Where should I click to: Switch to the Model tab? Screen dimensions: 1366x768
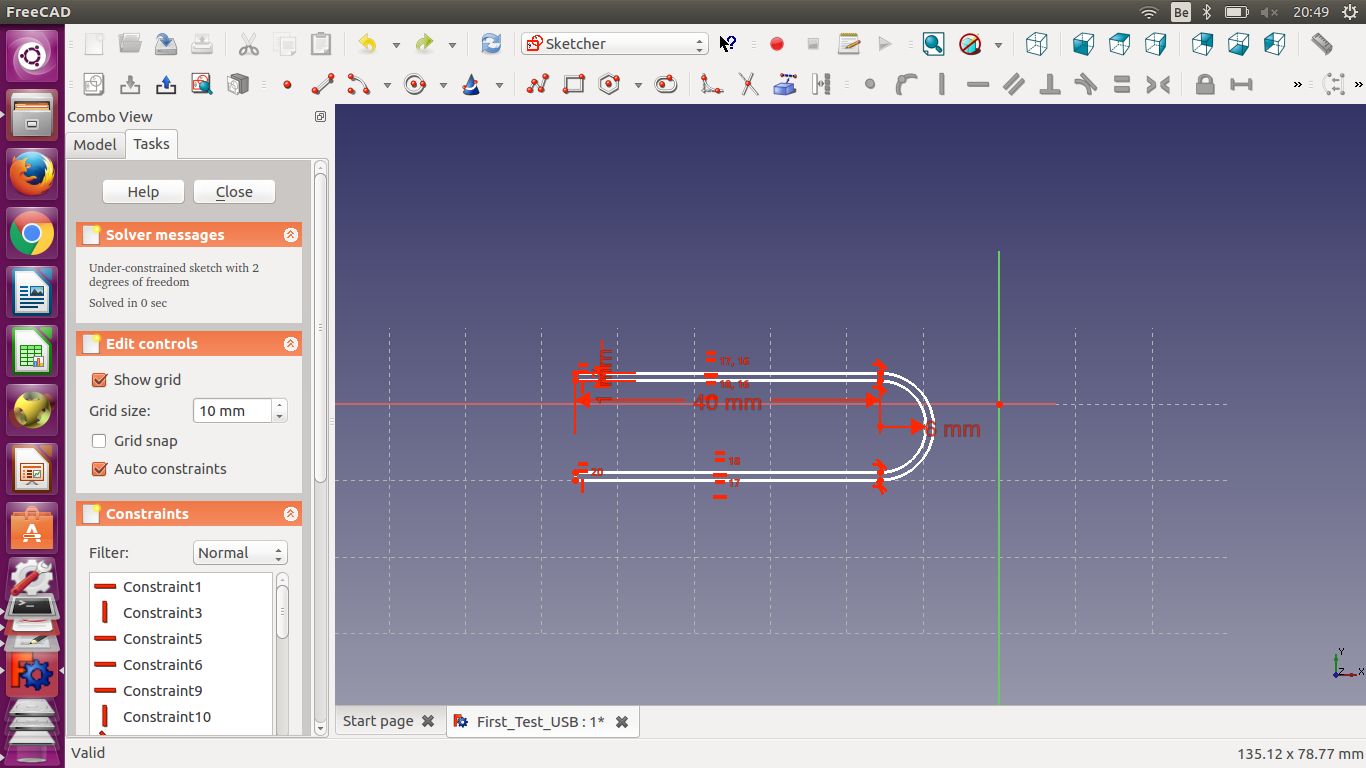tap(95, 145)
